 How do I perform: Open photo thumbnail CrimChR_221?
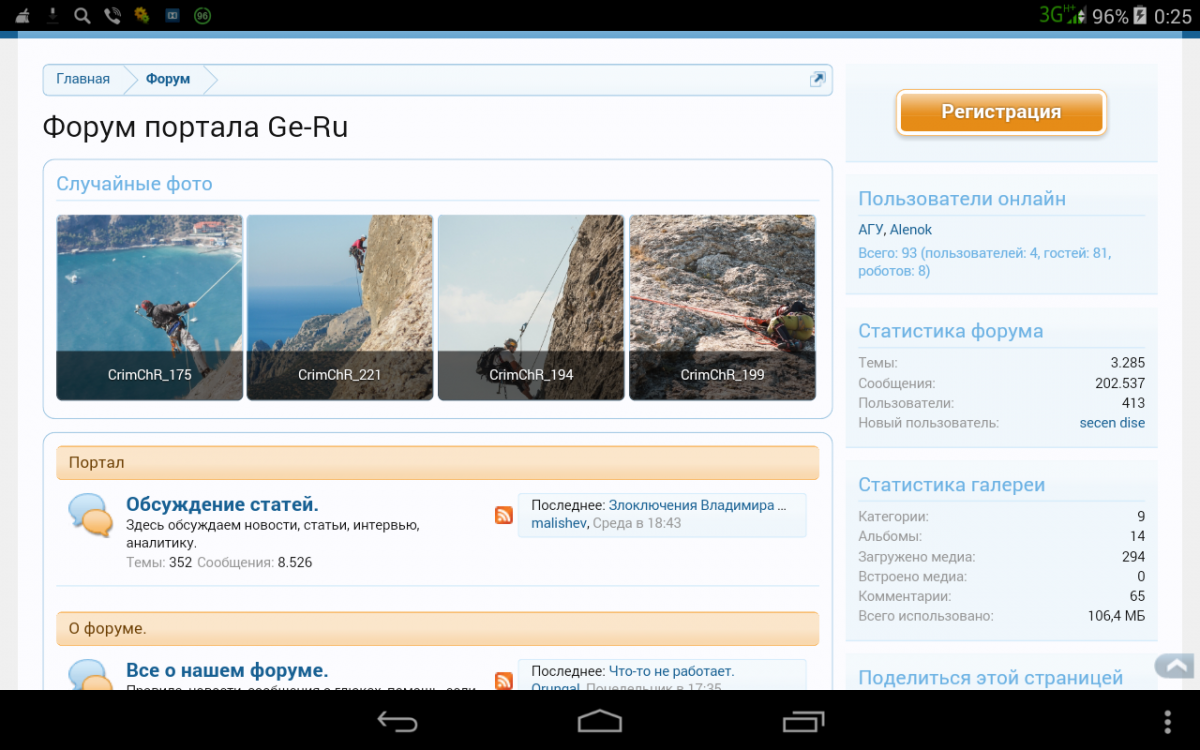(x=340, y=307)
